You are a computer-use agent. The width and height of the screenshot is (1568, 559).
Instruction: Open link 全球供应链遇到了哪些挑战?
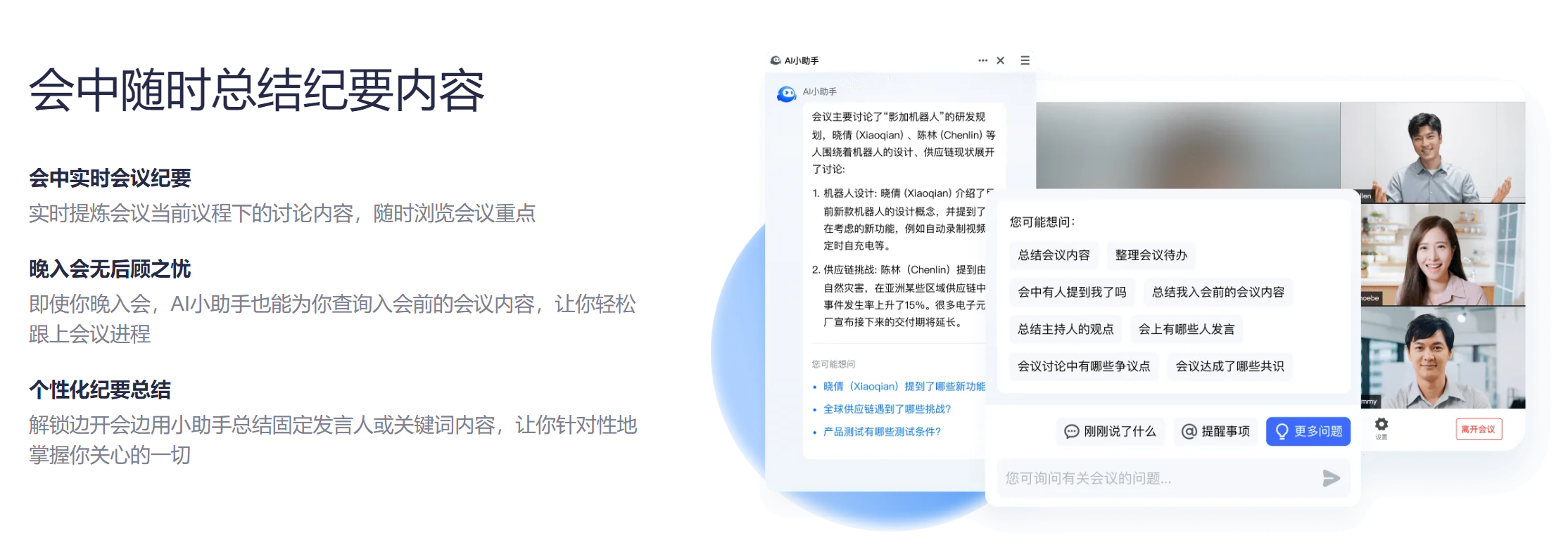pos(887,409)
